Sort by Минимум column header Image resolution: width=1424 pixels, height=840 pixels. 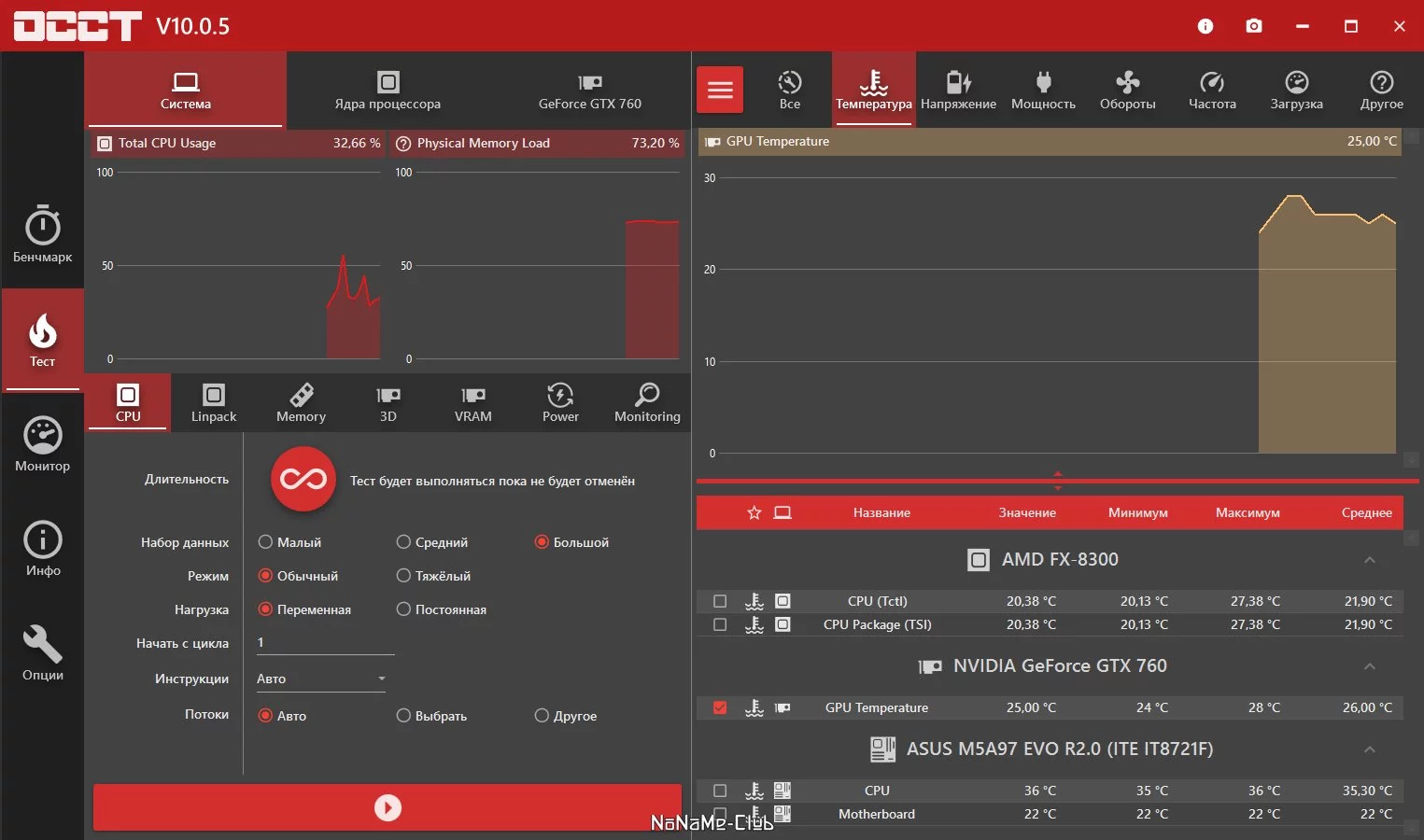1137,512
